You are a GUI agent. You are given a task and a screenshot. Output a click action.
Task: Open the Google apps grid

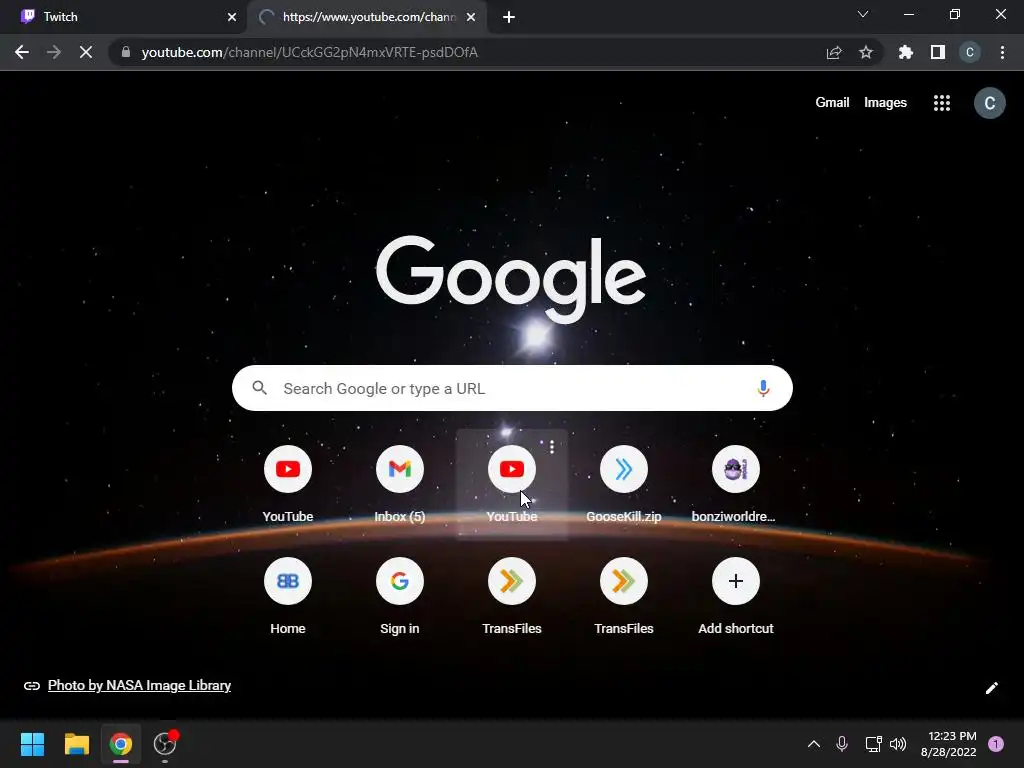(942, 103)
